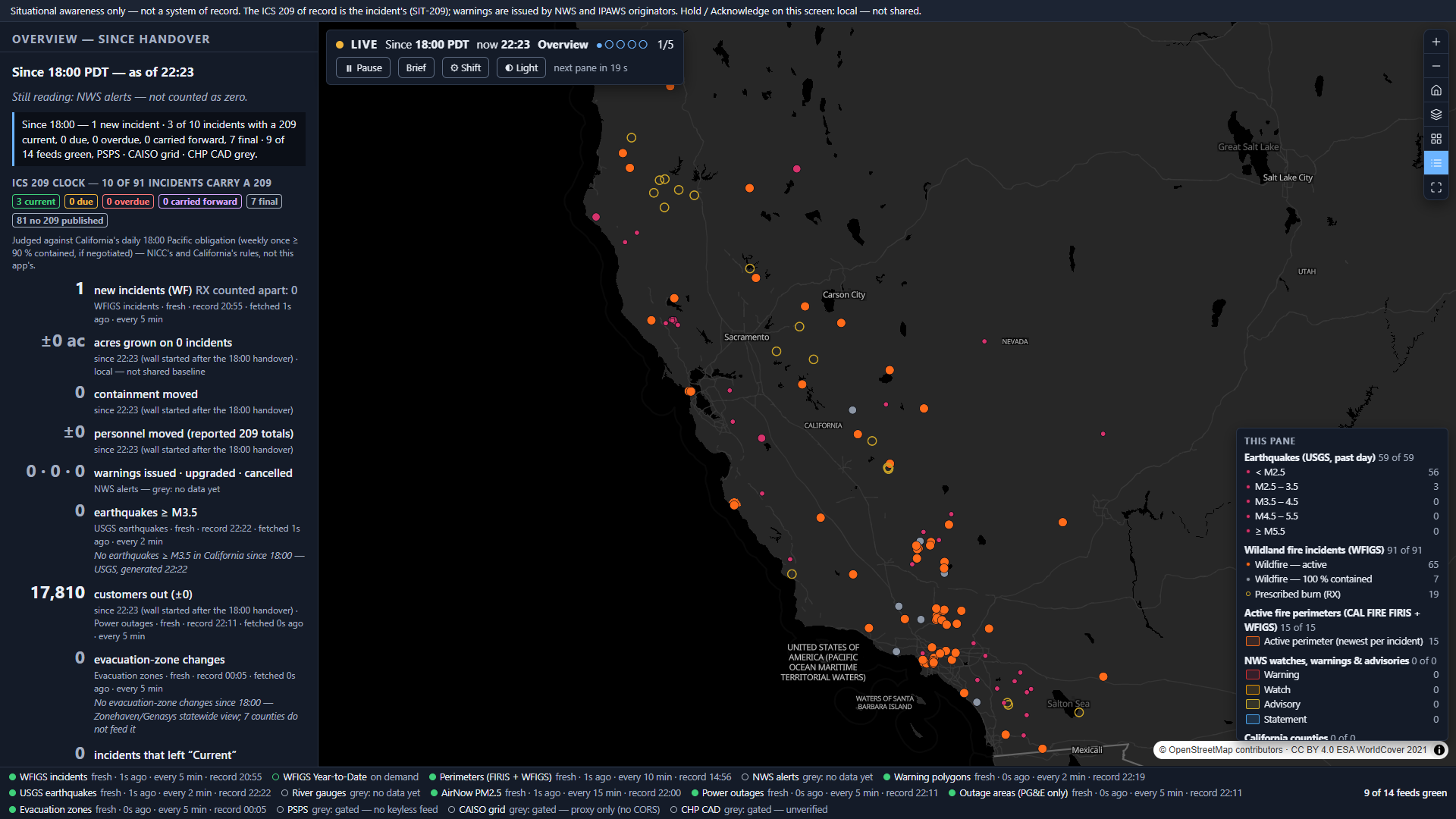
Task: Click the NWS alerts feed status
Action: (807, 777)
